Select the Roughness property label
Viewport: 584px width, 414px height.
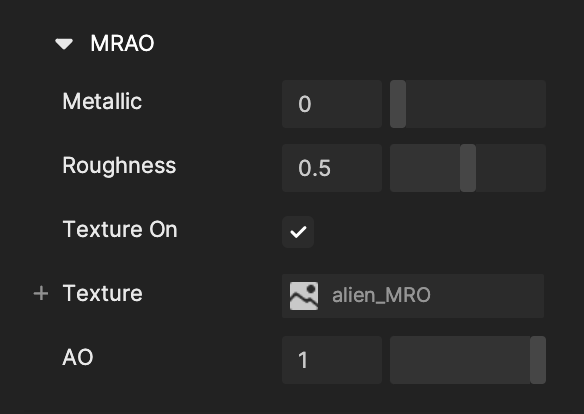pyautogui.click(x=119, y=165)
